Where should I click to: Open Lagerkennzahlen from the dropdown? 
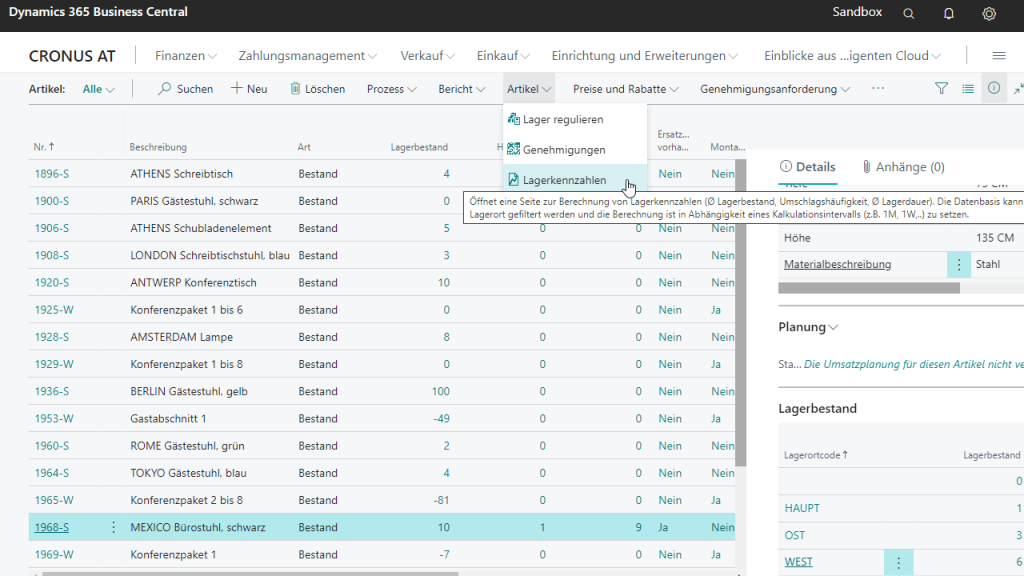tap(564, 180)
